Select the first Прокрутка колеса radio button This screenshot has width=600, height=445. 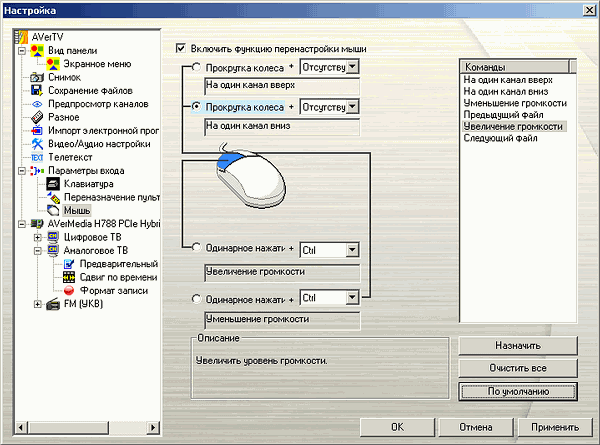click(195, 68)
